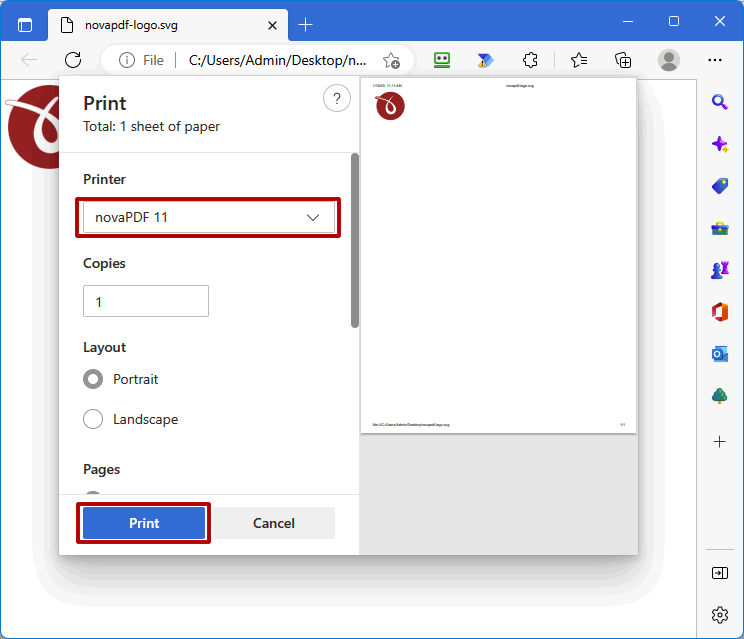Open print dialog help question mark
Image resolution: width=744 pixels, height=639 pixels.
pos(337,98)
